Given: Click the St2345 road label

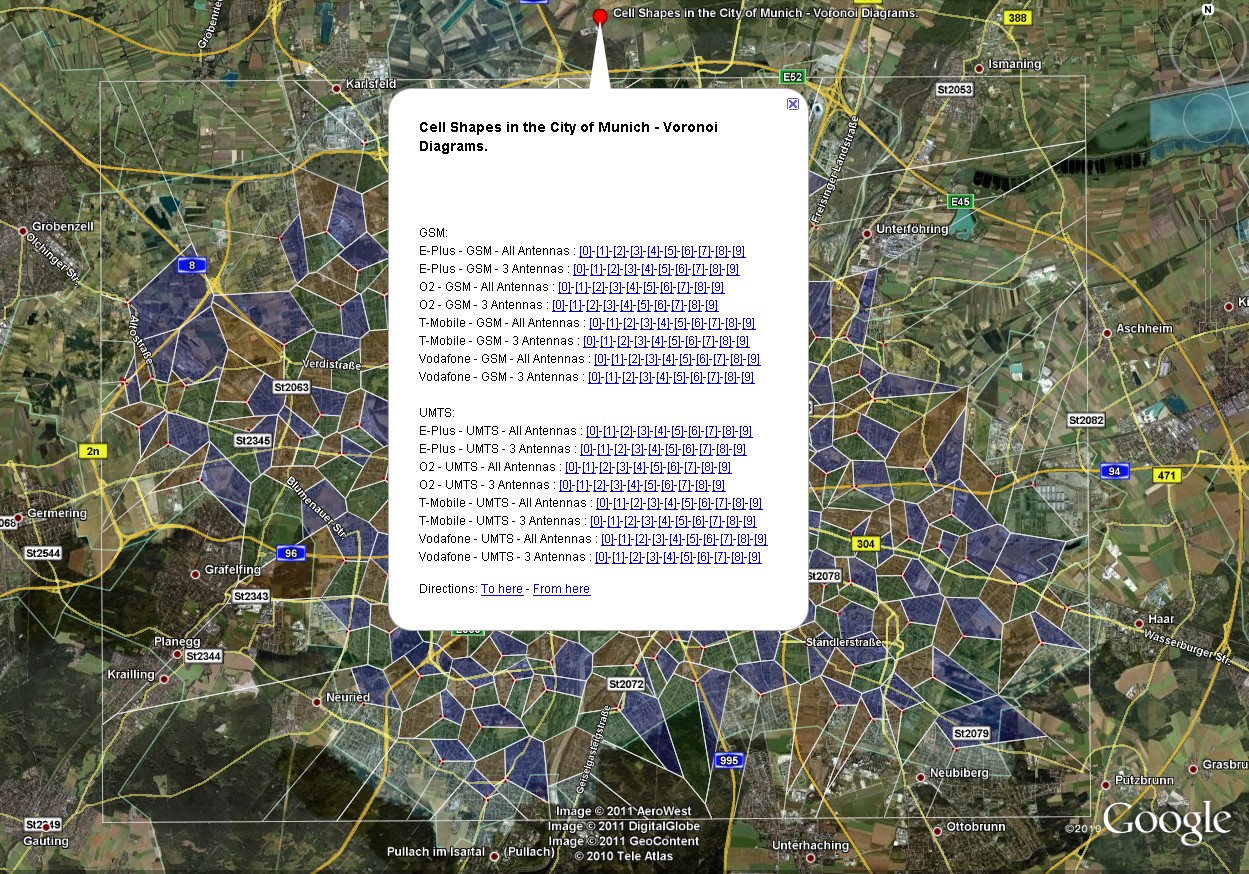Looking at the screenshot, I should (x=253, y=440).
